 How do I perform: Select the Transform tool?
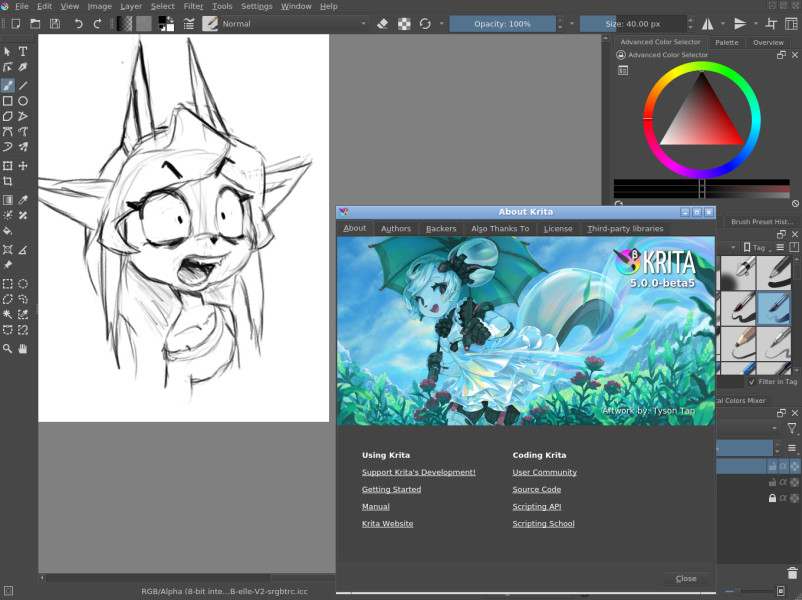(7, 166)
